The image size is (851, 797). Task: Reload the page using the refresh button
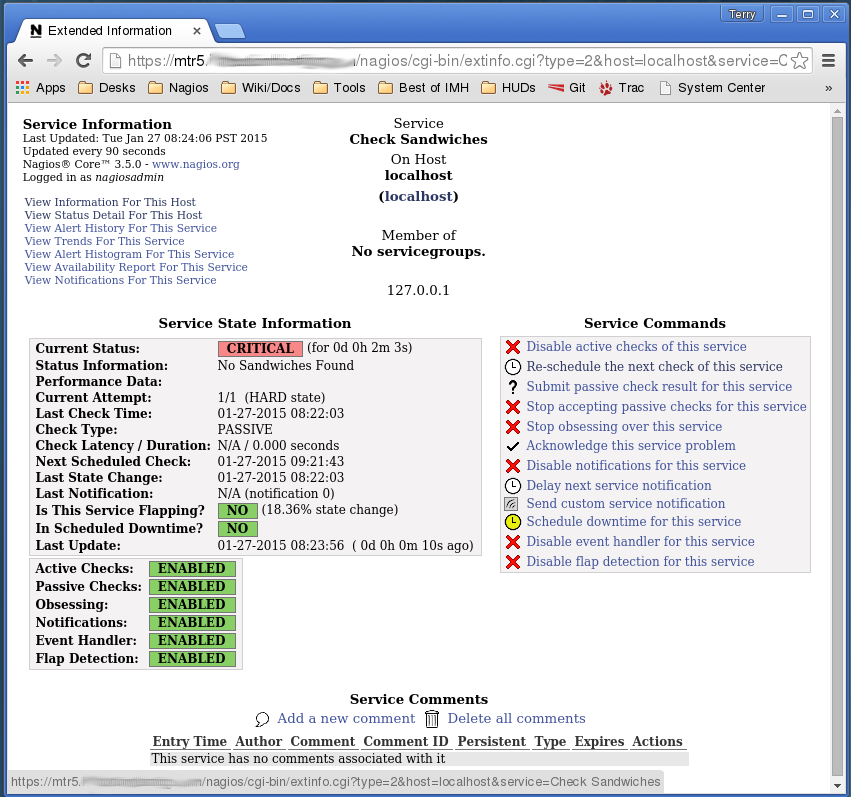[x=84, y=61]
